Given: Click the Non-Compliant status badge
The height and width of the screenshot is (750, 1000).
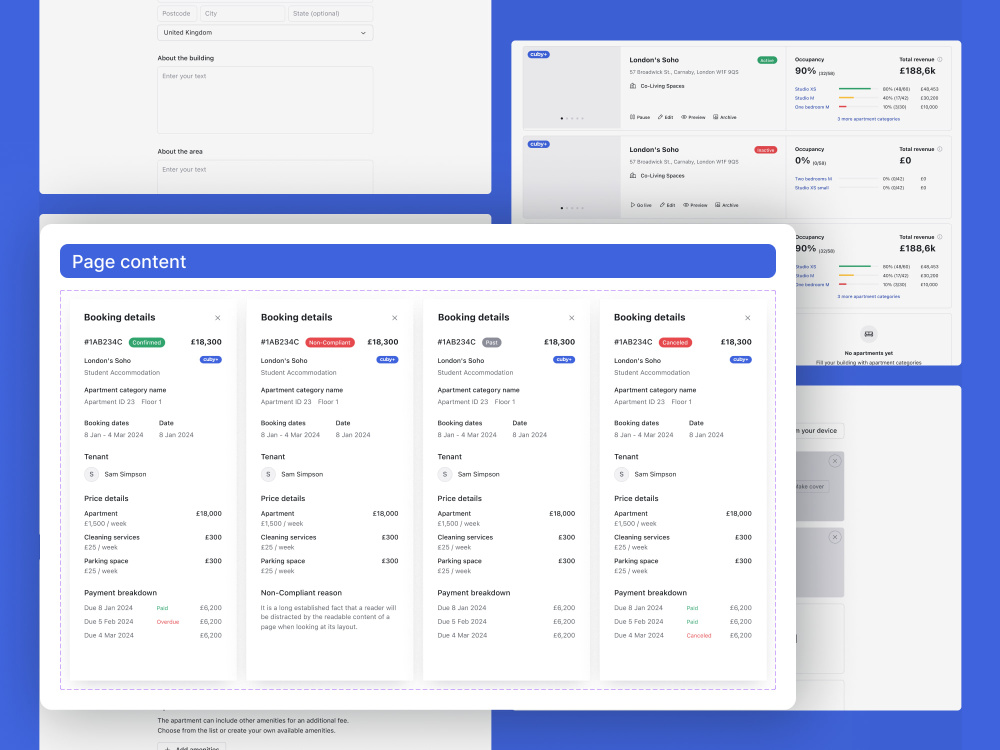Looking at the screenshot, I should click(x=330, y=342).
